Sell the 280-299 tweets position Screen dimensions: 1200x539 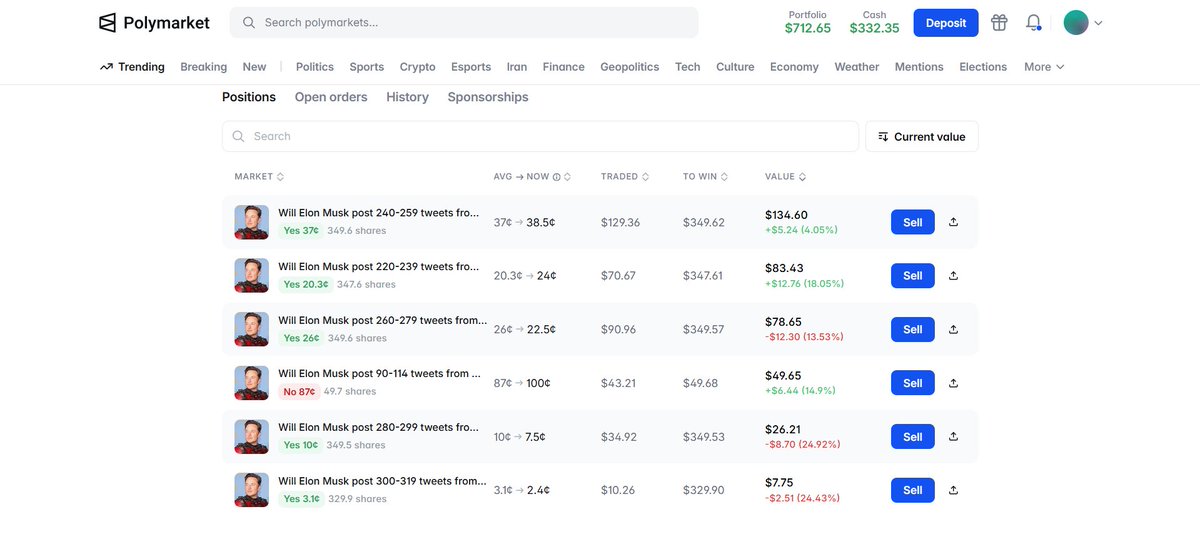[913, 436]
